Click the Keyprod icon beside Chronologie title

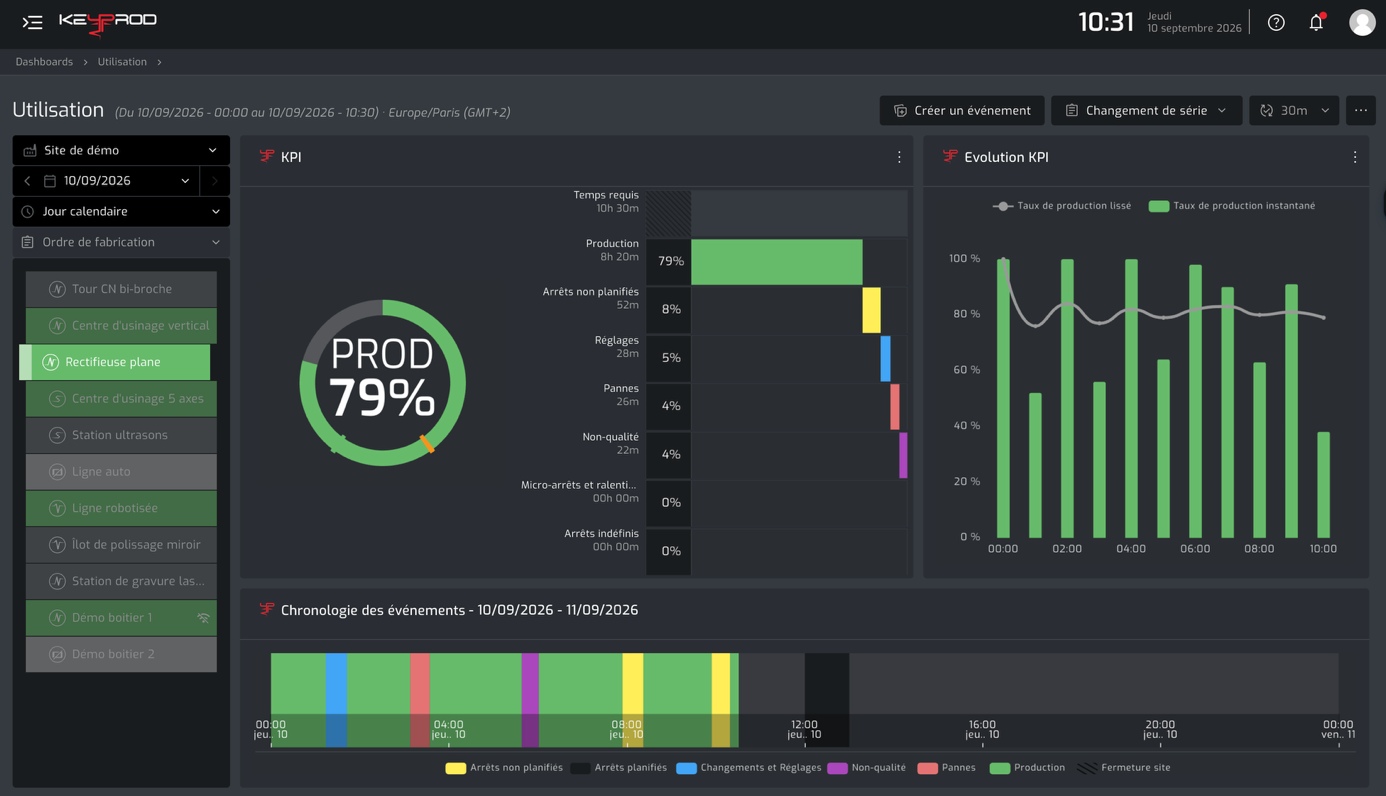266,609
